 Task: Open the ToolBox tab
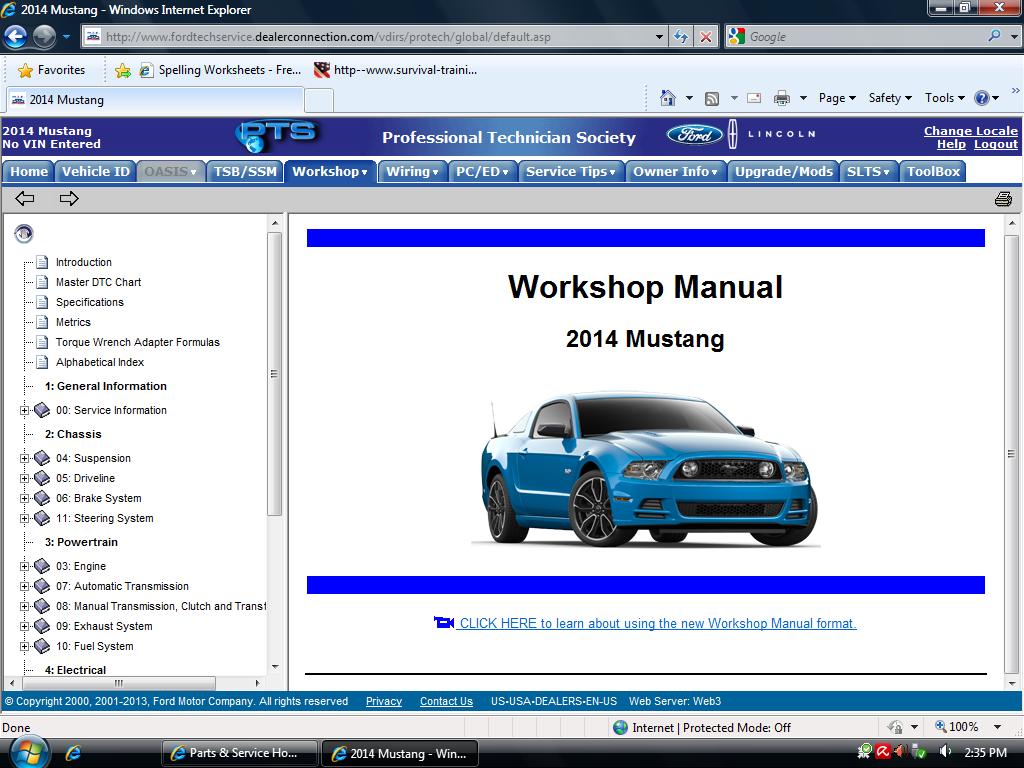[x=933, y=172]
